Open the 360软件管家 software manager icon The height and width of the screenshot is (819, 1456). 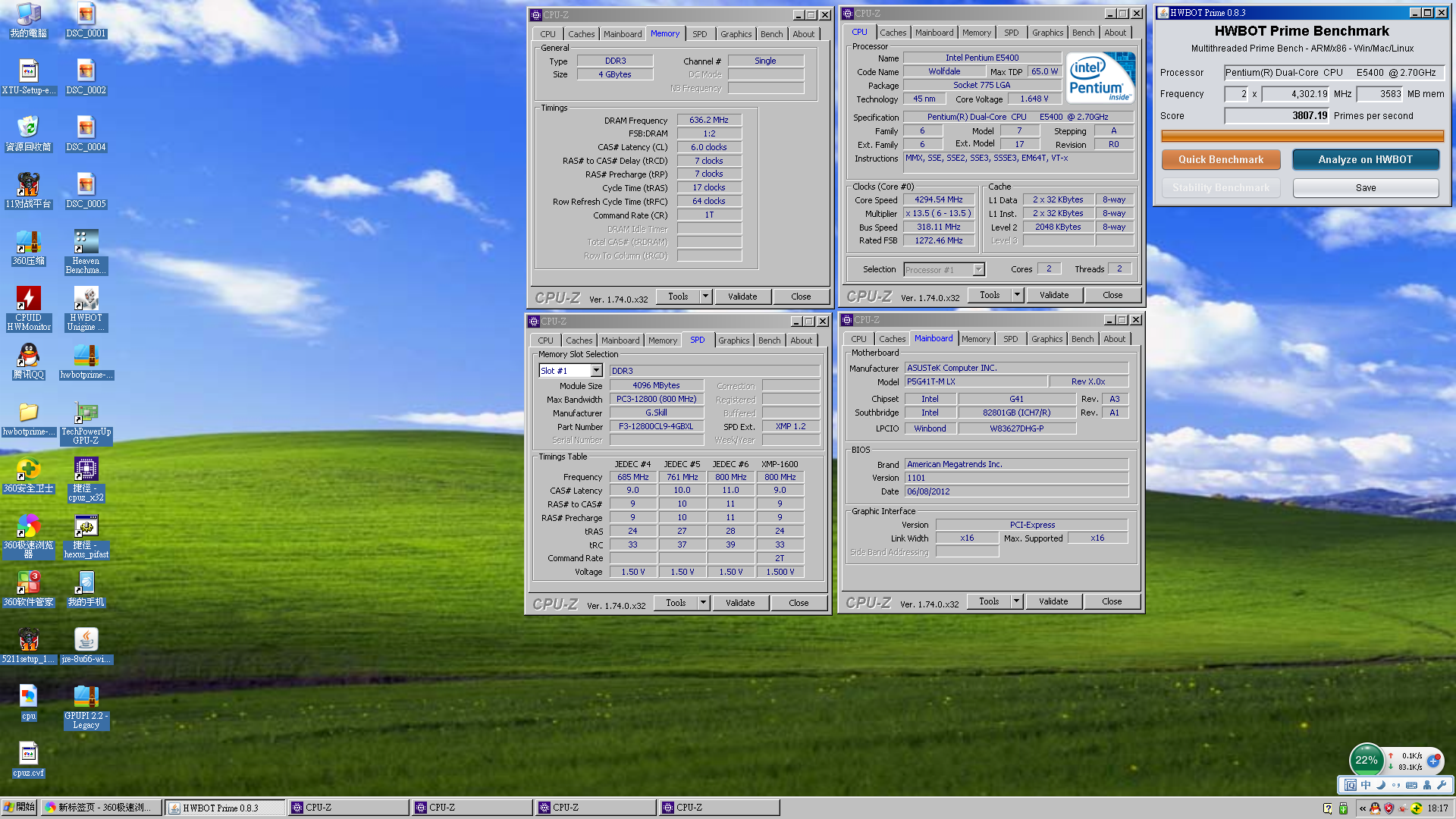[x=29, y=588]
